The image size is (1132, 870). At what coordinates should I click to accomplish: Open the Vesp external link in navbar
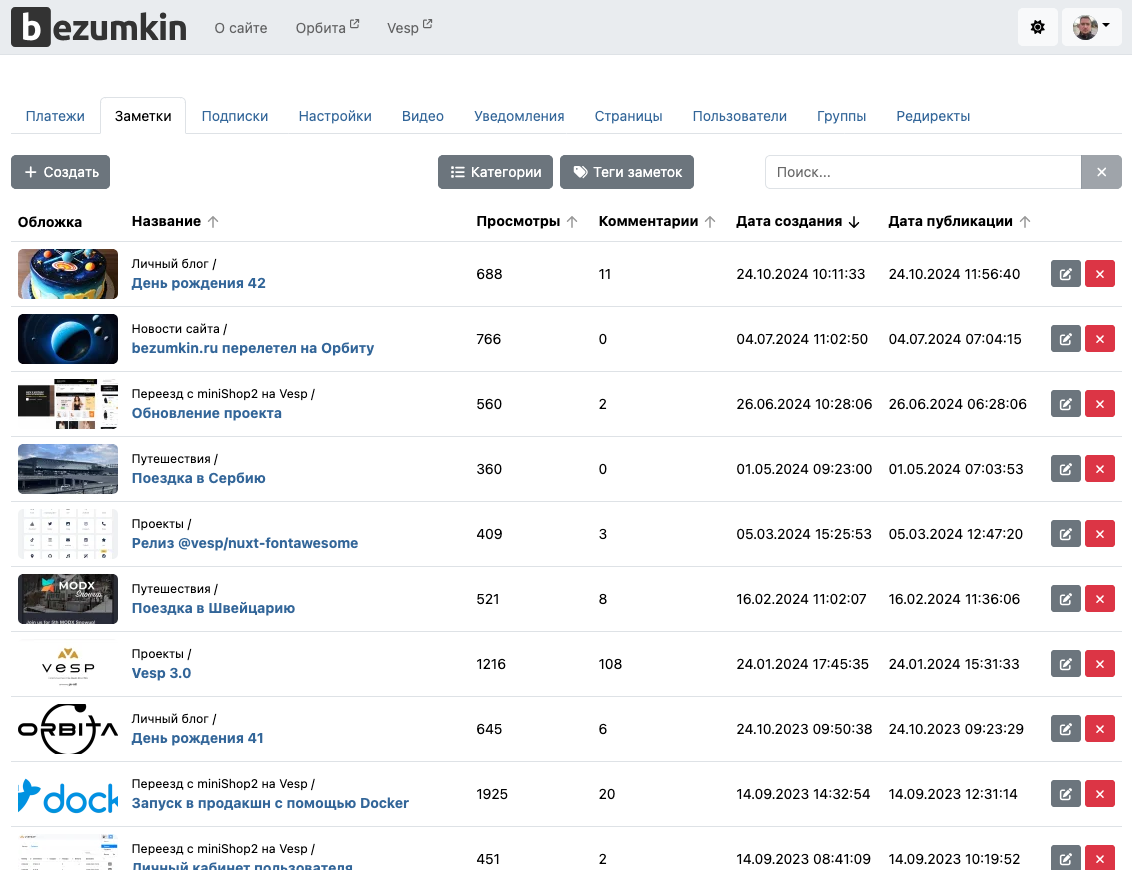(409, 28)
